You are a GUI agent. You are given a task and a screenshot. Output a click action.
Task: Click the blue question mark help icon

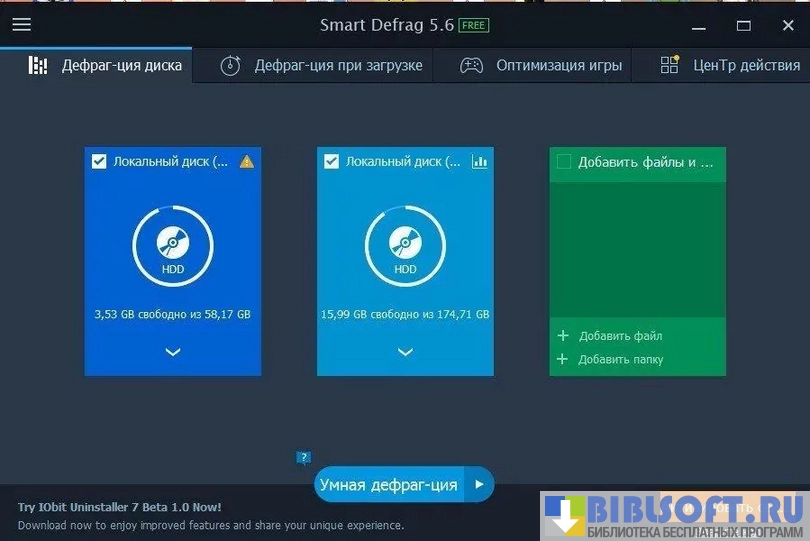(304, 458)
